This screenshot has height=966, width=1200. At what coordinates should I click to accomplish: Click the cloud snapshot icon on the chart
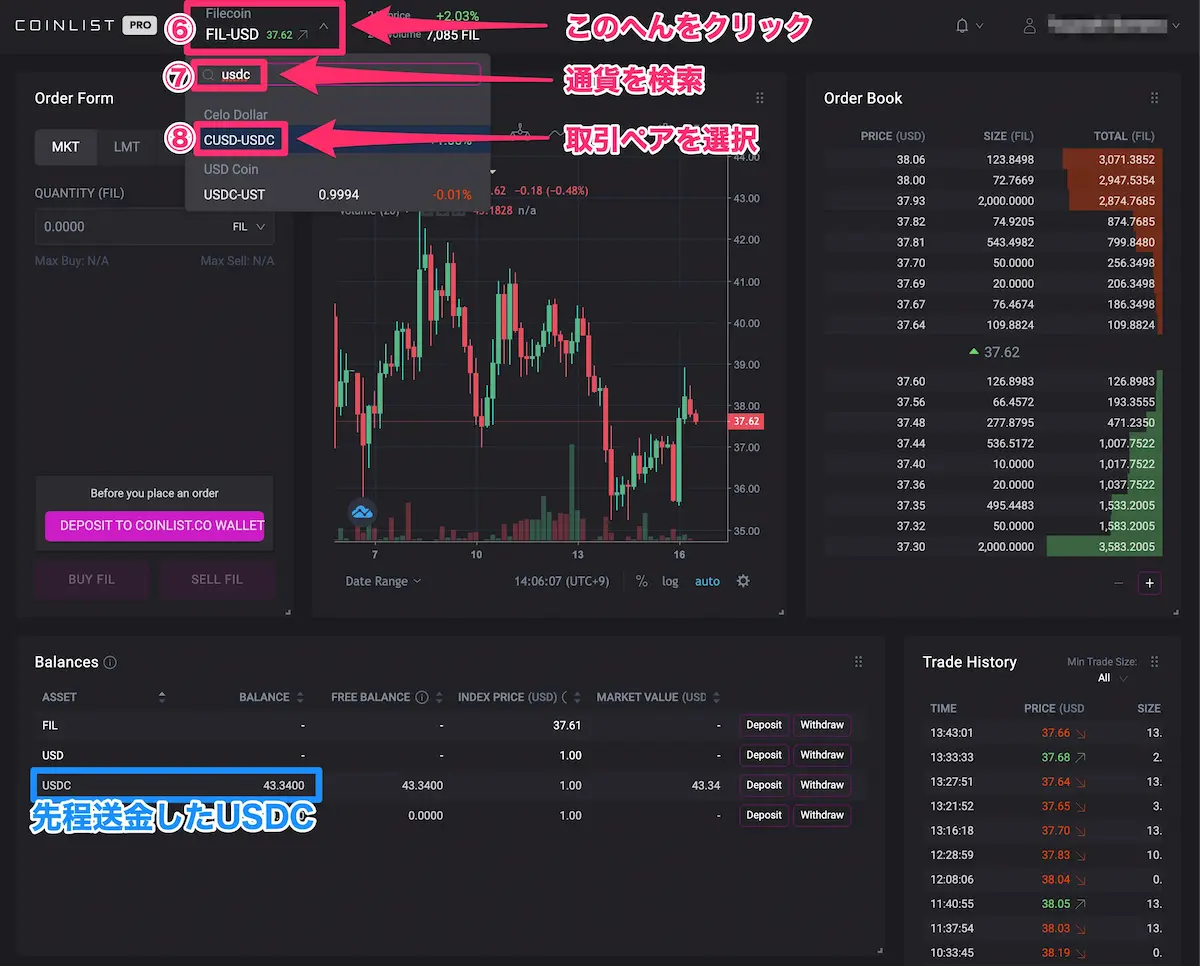point(362,512)
